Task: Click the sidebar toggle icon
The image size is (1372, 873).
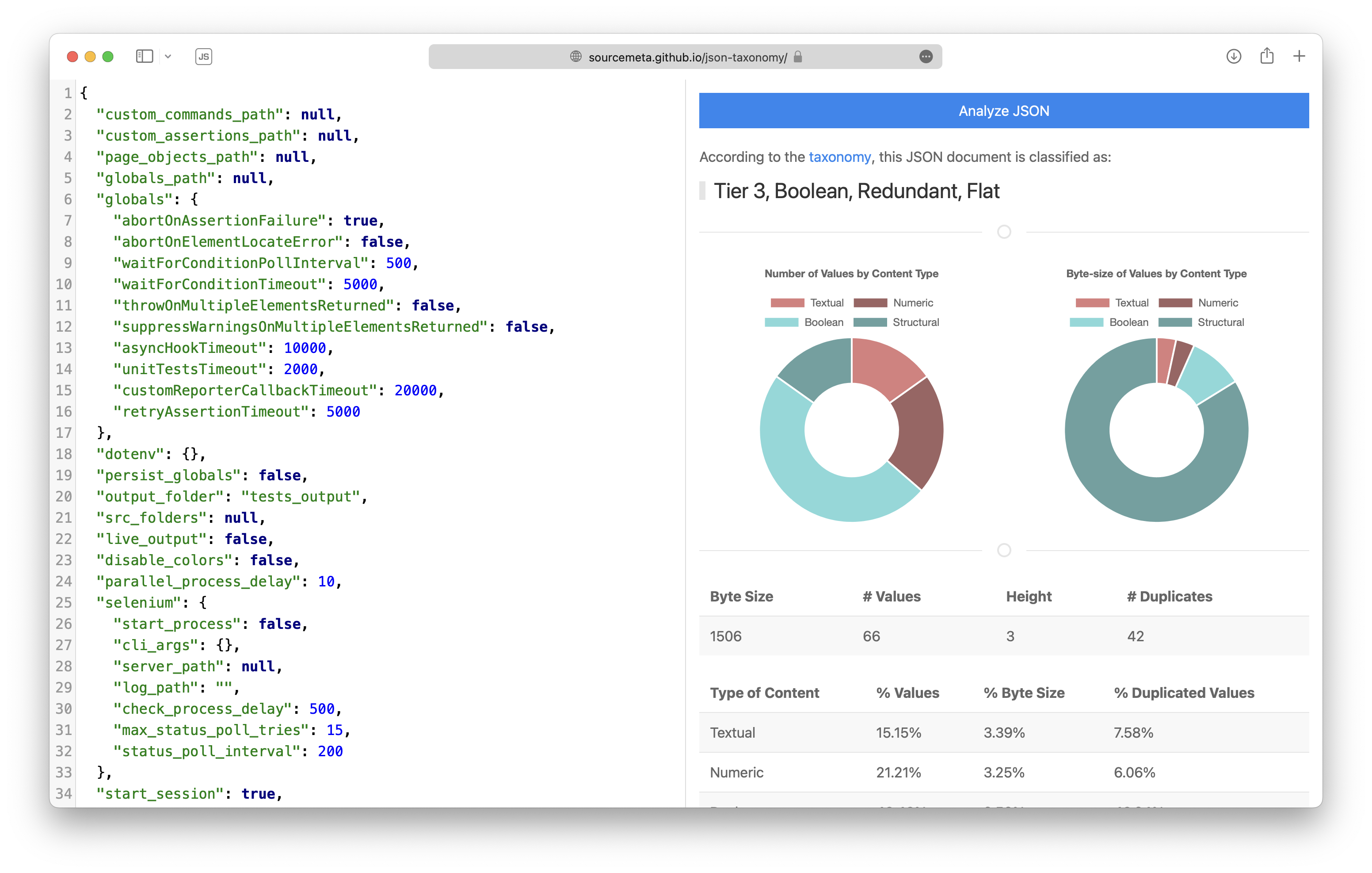Action: coord(144,57)
